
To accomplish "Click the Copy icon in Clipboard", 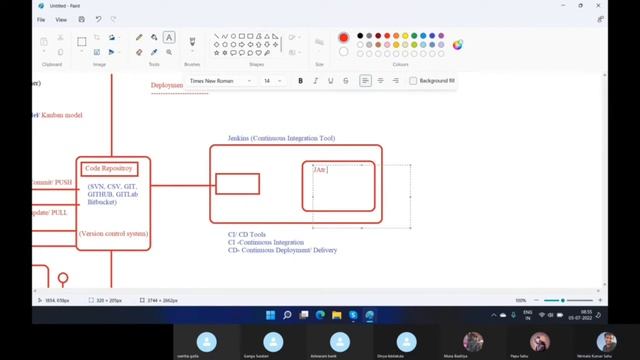I will coord(60,52).
